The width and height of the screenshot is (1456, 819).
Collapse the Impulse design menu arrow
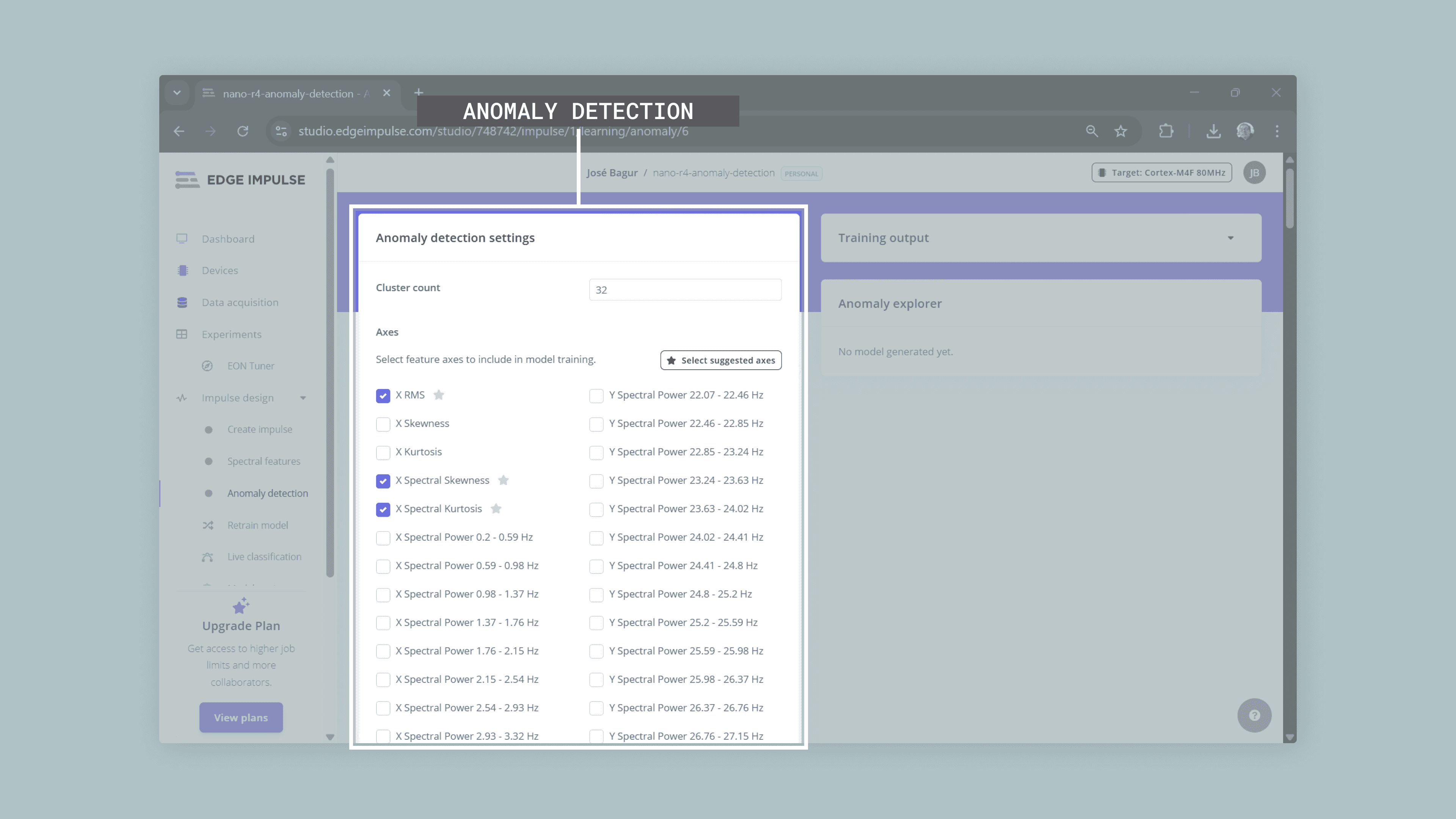point(303,398)
